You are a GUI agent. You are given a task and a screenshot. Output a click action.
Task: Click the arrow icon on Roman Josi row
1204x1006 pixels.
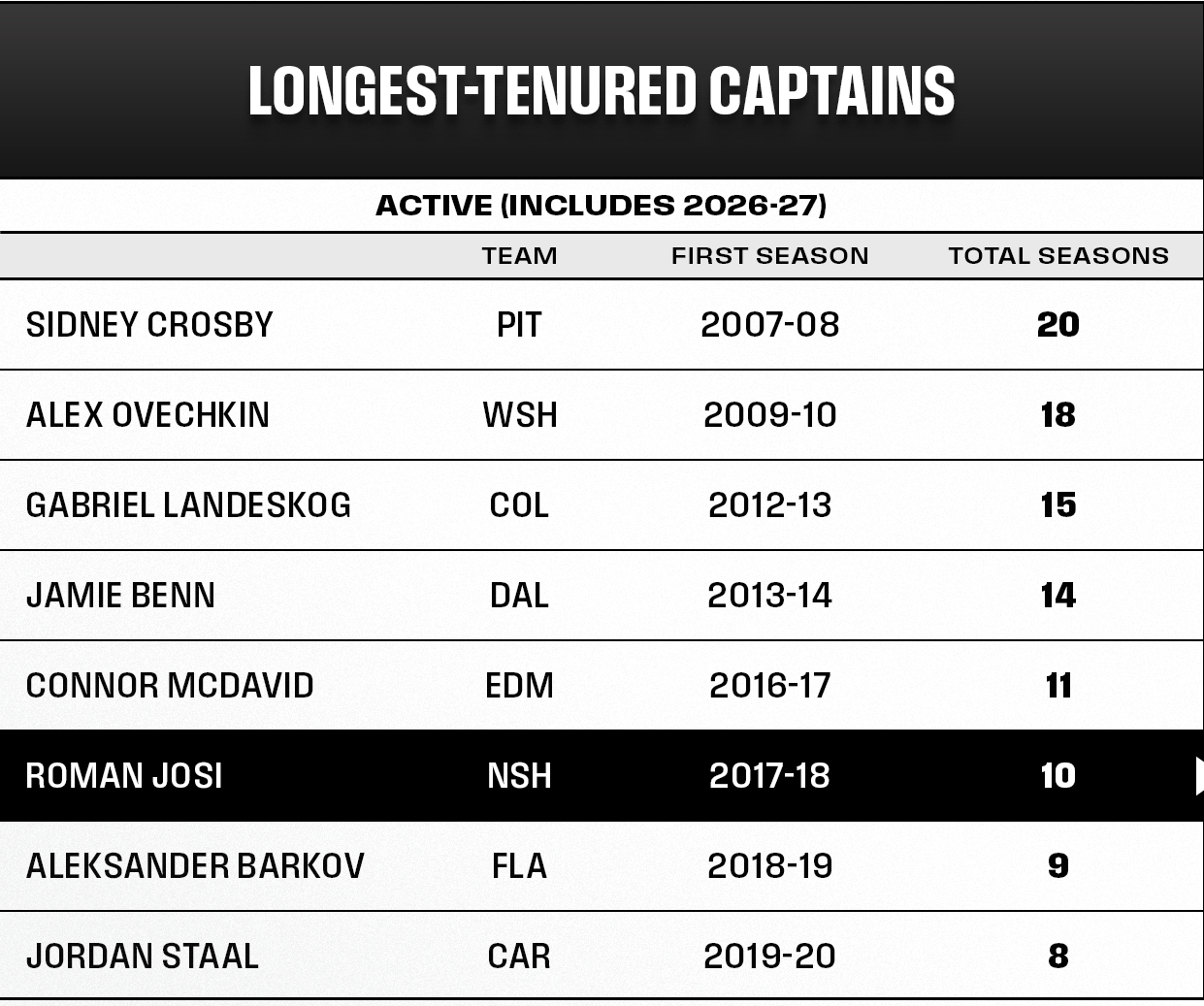coord(1199,775)
